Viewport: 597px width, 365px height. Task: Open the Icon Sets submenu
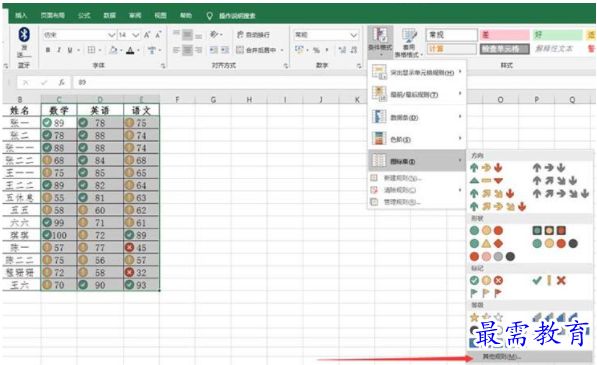click(x=417, y=161)
